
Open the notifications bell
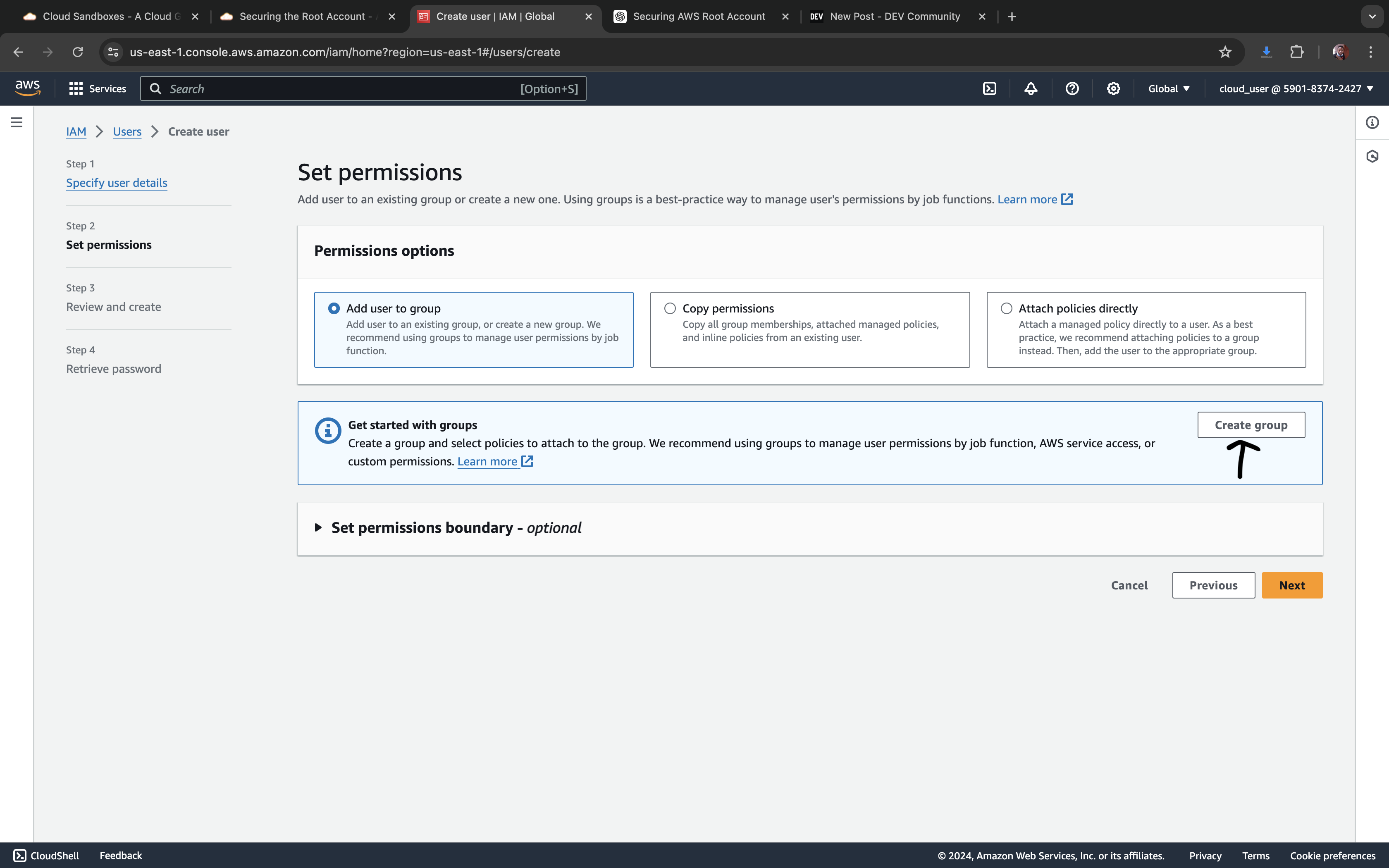(1031, 88)
